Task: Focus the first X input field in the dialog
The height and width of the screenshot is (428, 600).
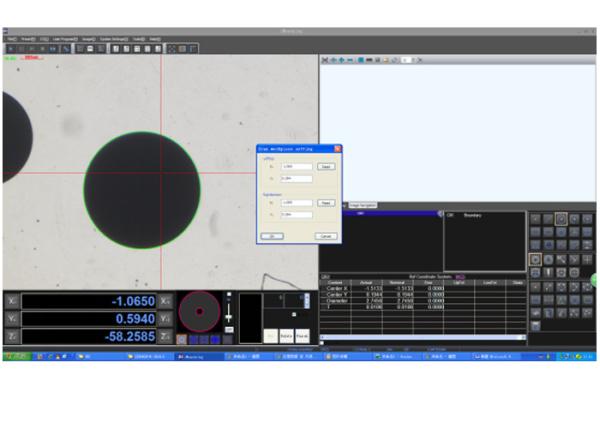Action: 297,167
